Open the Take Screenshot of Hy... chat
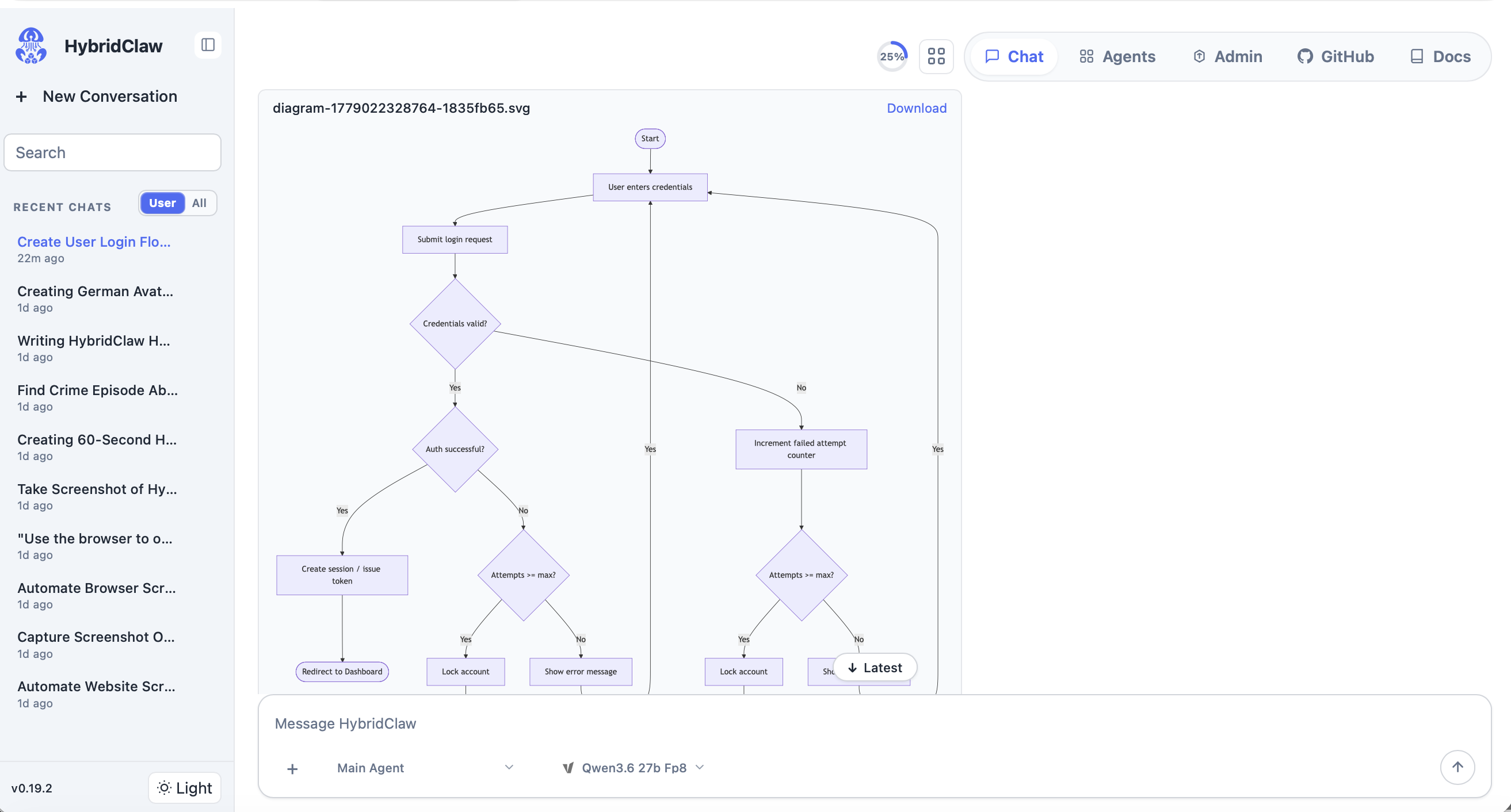 point(112,497)
